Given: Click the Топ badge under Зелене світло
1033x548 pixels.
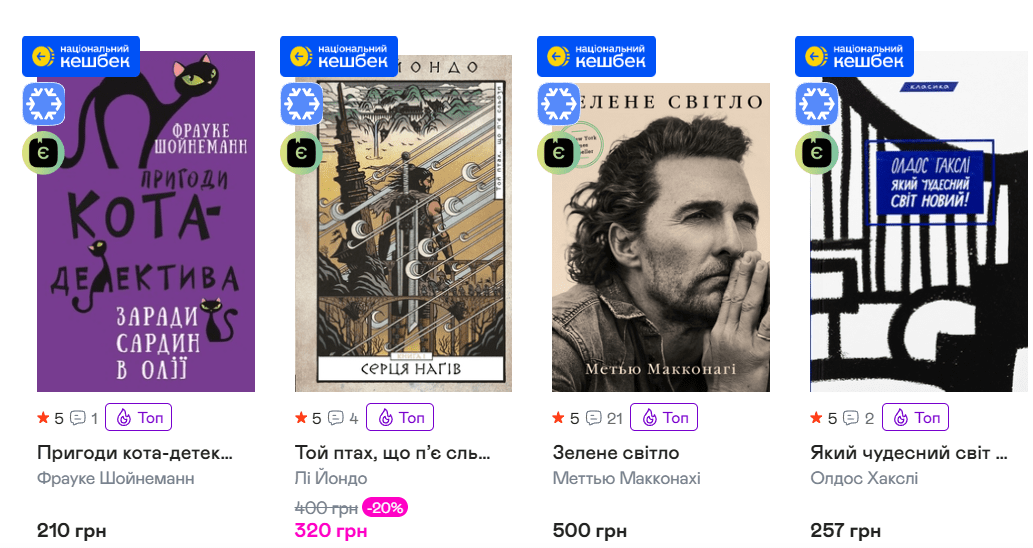Looking at the screenshot, I should click(665, 417).
